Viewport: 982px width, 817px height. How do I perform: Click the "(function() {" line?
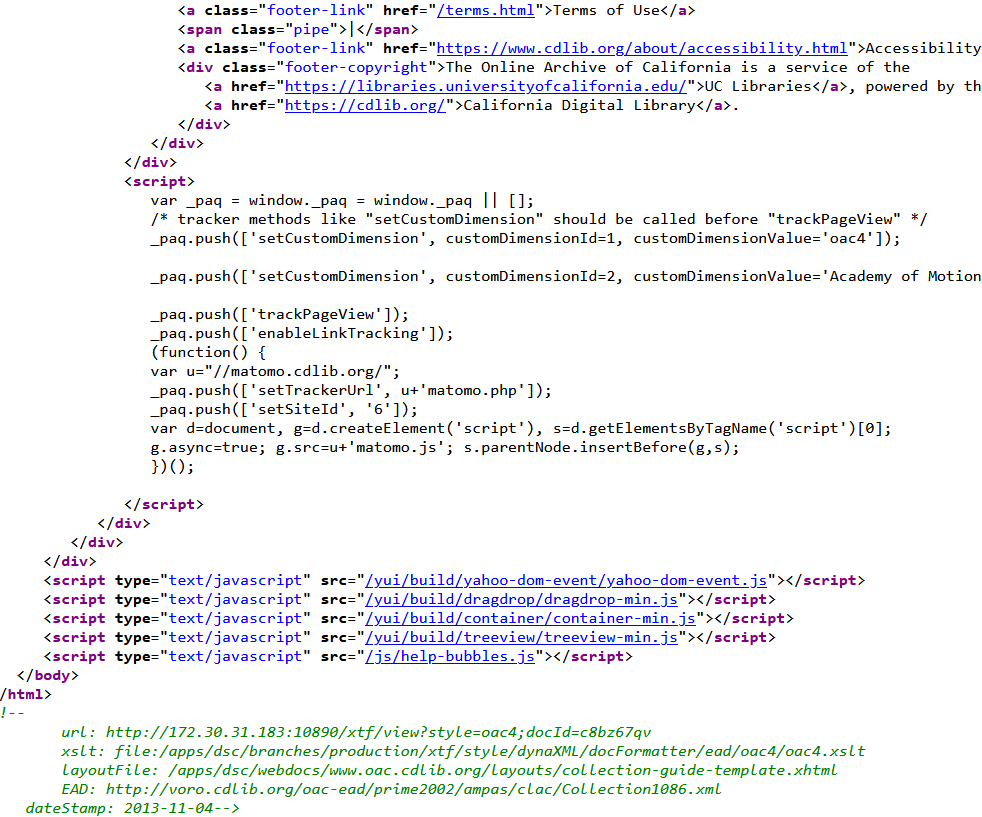point(209,352)
